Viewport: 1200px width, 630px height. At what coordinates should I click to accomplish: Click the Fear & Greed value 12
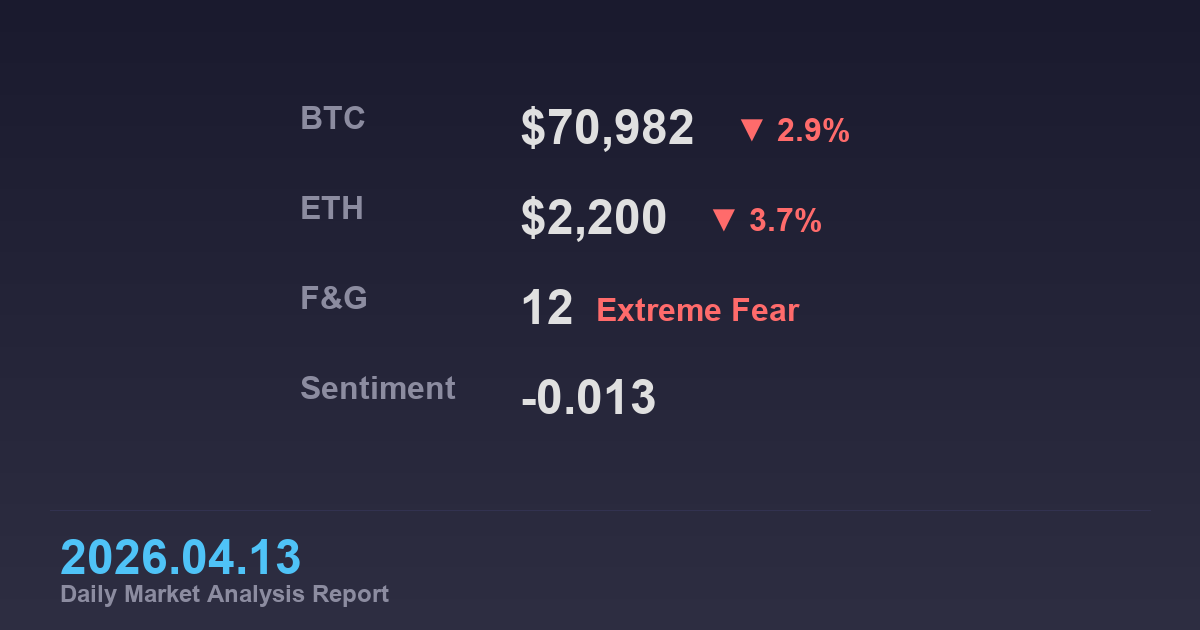547,308
